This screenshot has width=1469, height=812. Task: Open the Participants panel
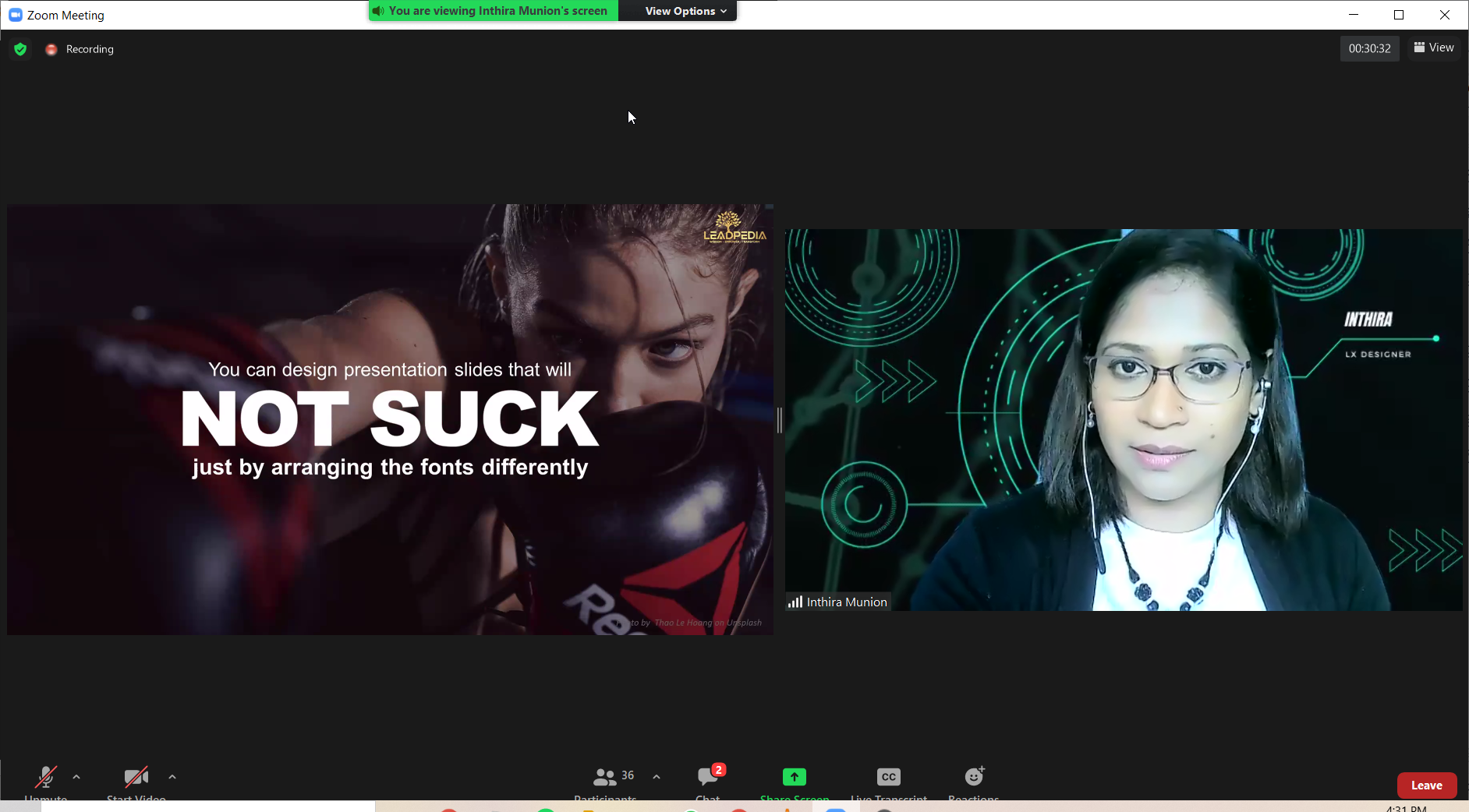tap(606, 782)
